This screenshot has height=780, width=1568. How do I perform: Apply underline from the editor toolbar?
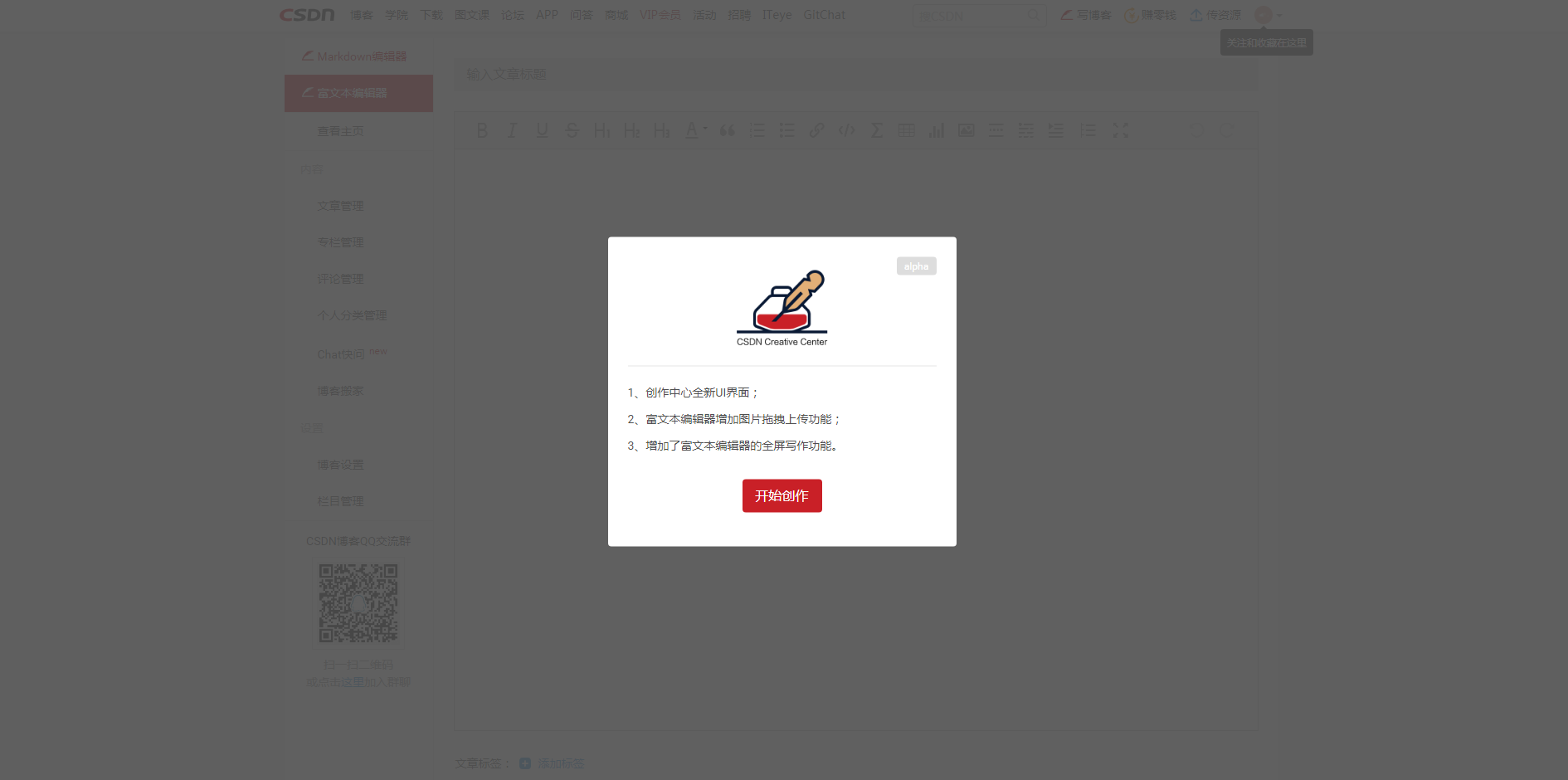point(542,130)
